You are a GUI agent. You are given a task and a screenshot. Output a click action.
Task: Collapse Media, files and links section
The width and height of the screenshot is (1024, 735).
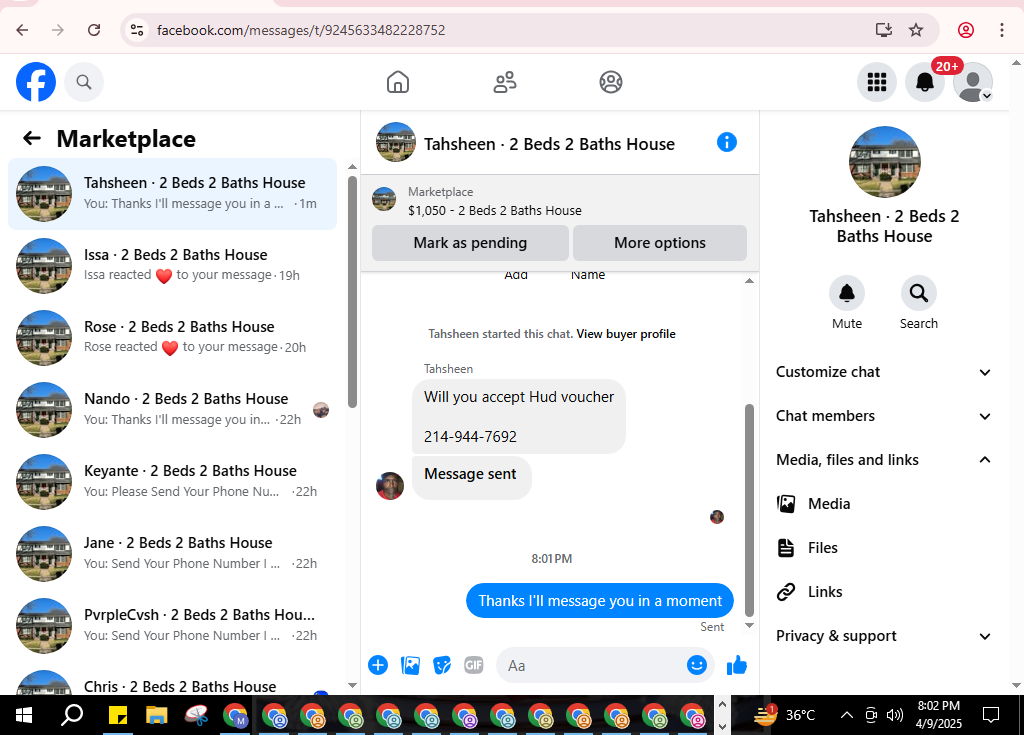point(884,460)
